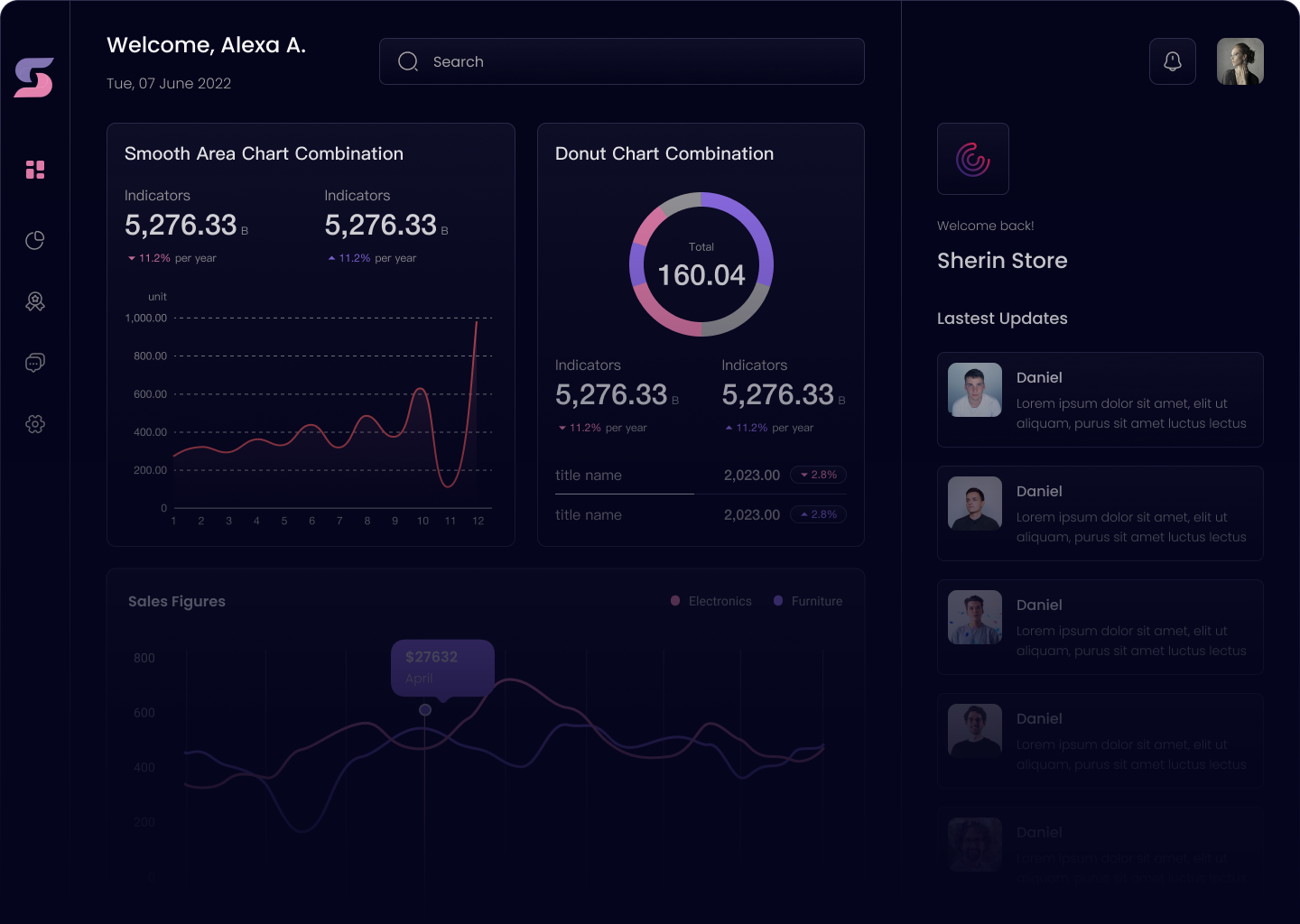Toggle the Electronics legend series
The width and height of the screenshot is (1300, 924).
point(711,601)
